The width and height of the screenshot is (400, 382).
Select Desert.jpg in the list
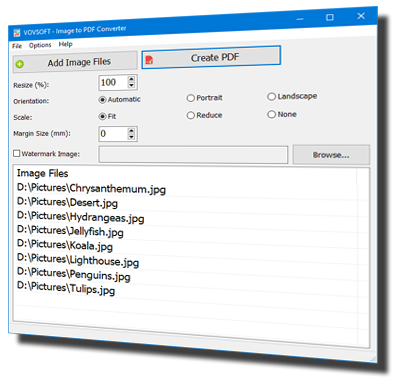pos(67,203)
